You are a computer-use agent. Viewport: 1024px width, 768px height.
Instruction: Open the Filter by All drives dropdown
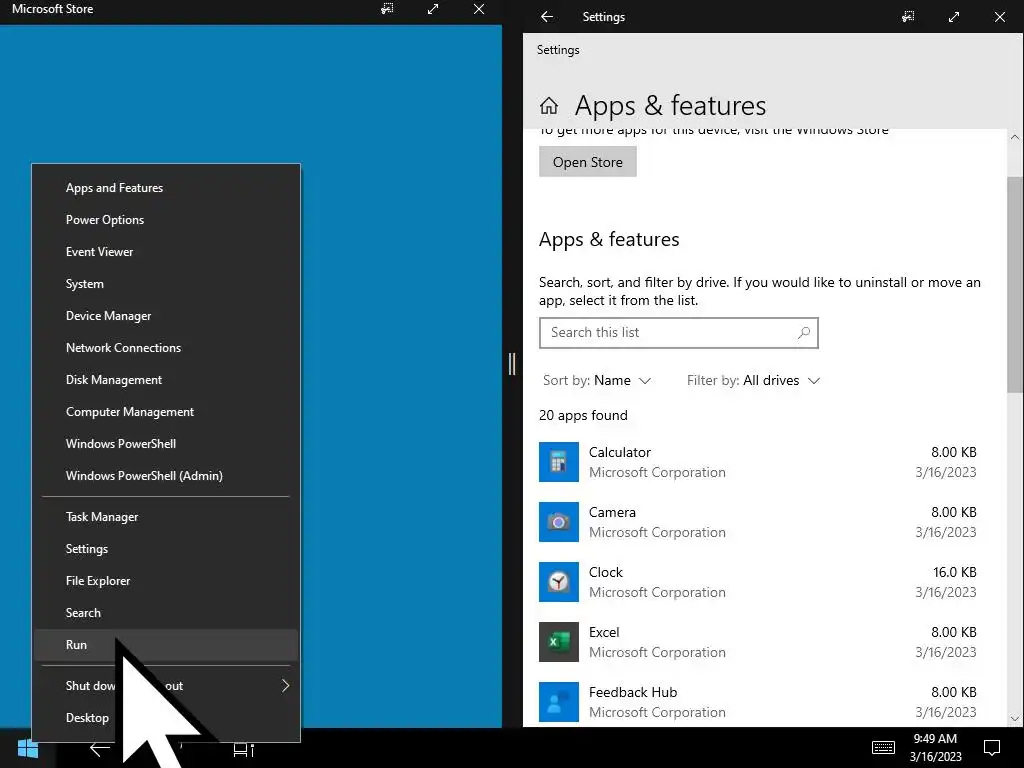(753, 381)
